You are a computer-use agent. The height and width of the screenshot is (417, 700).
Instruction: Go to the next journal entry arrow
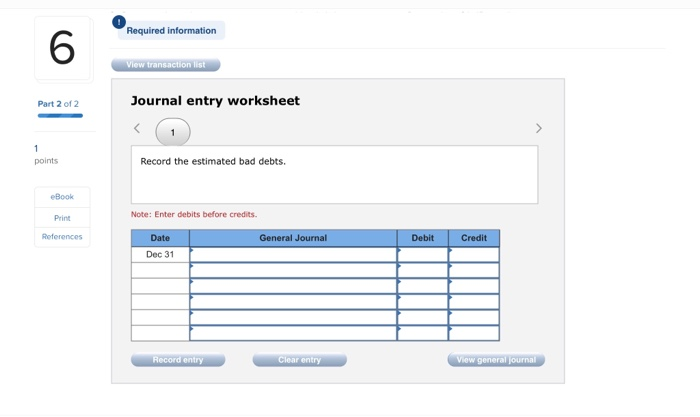[538, 129]
